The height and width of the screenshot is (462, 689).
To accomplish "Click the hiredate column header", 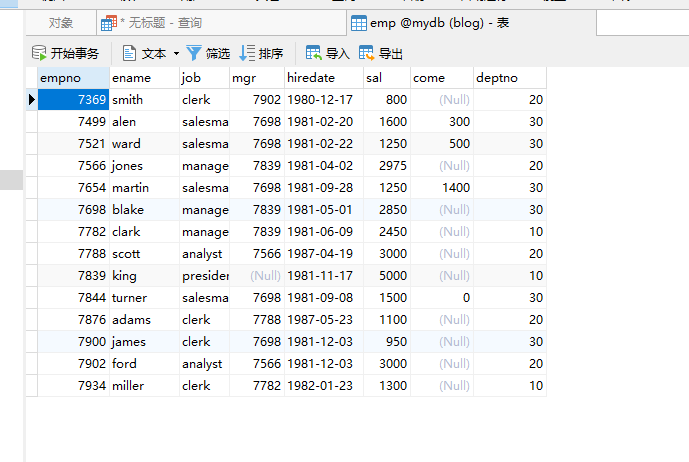I will point(322,77).
